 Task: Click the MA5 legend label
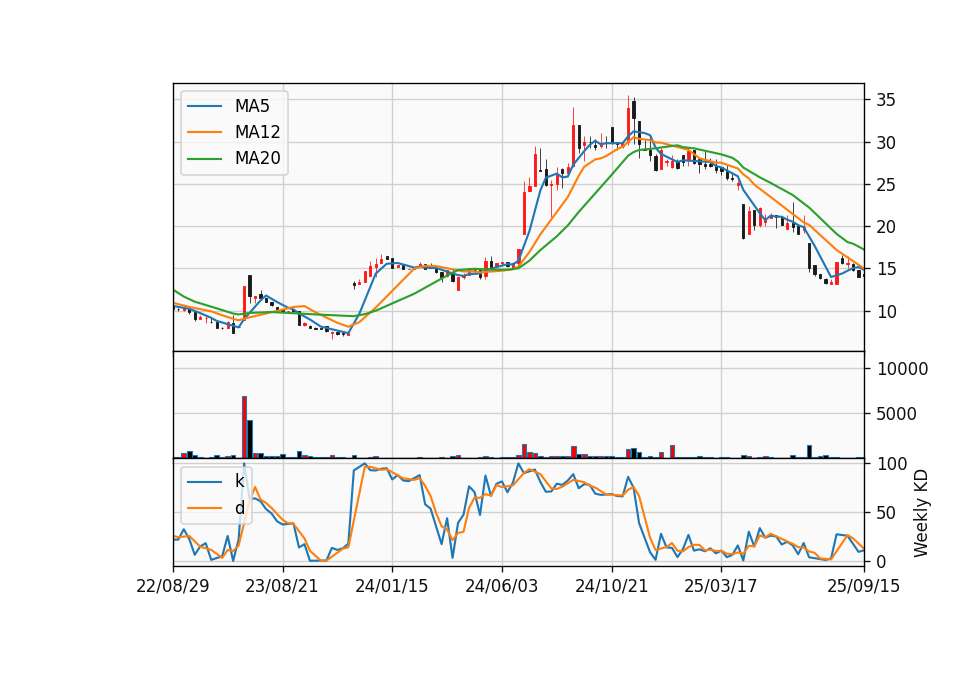pyautogui.click(x=252, y=106)
